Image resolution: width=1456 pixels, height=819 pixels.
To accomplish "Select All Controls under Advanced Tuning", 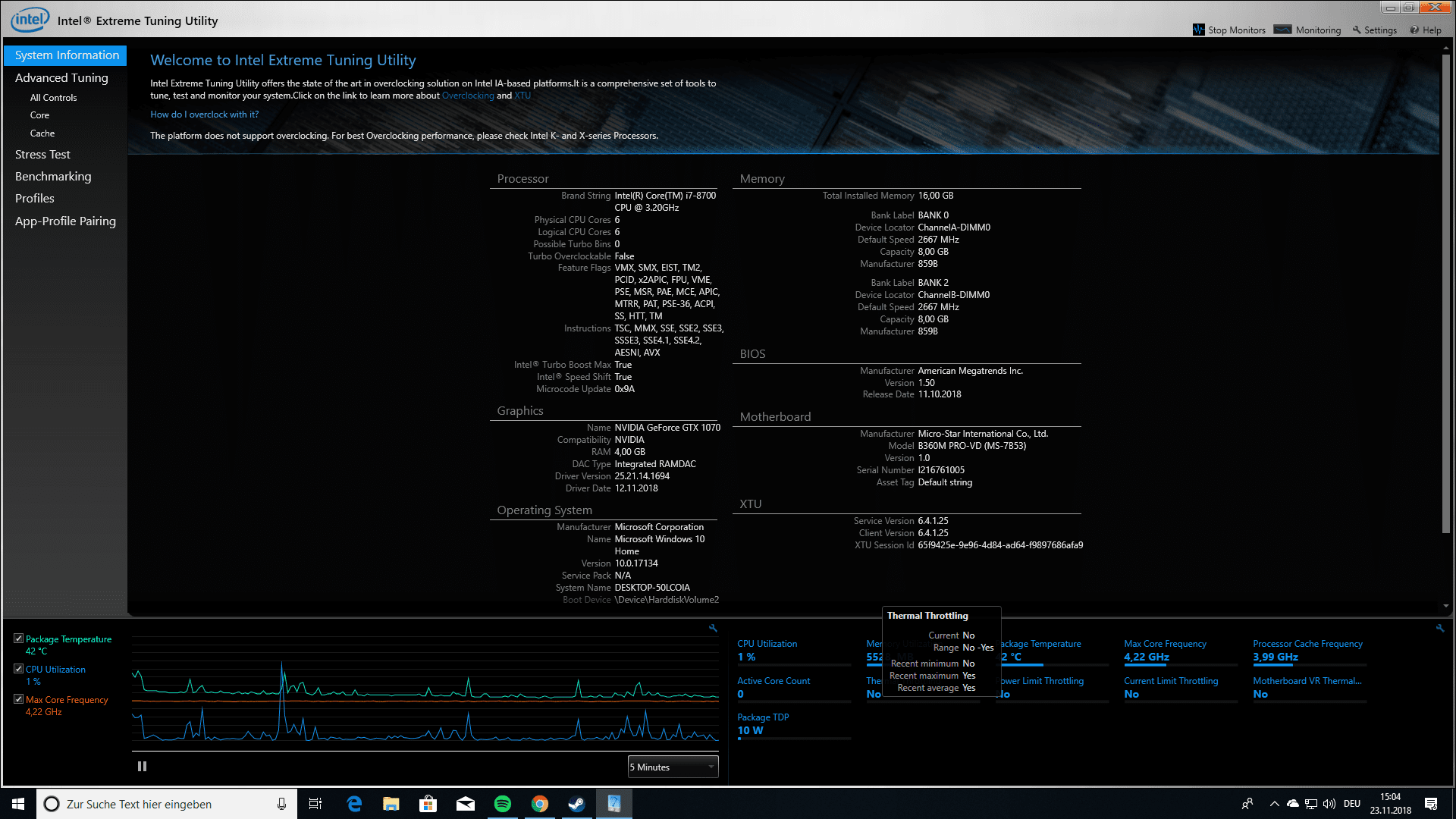I will coord(53,98).
